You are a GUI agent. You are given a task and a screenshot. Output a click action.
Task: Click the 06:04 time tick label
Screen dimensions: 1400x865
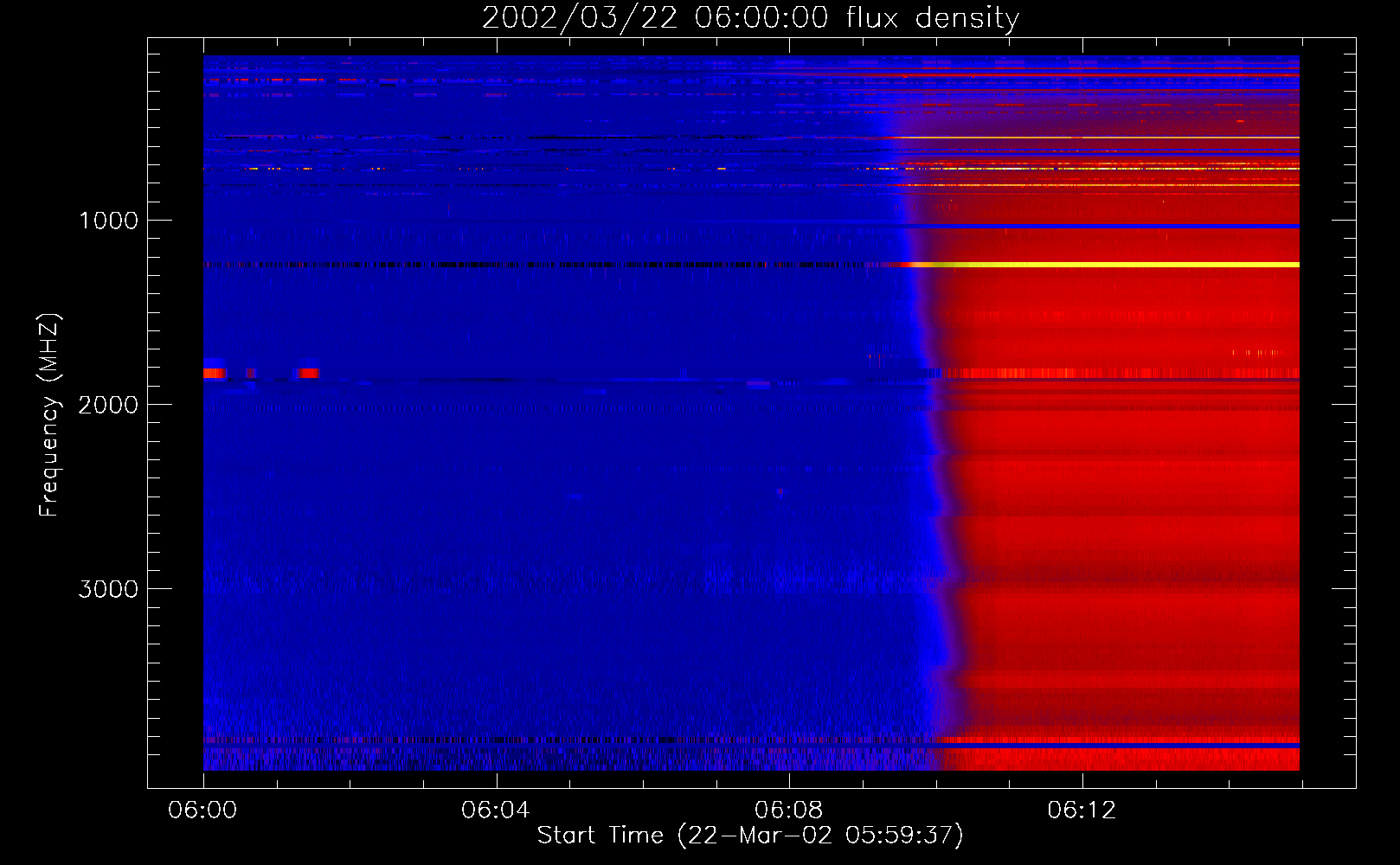pos(496,811)
